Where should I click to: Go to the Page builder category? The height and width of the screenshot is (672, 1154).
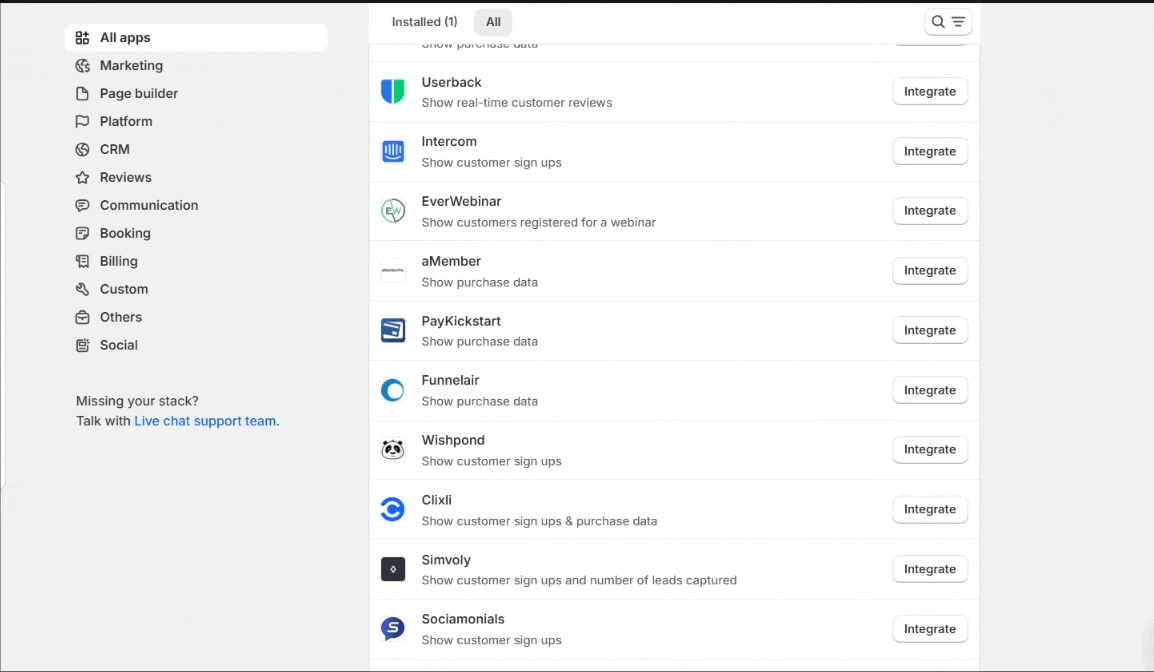pos(138,94)
